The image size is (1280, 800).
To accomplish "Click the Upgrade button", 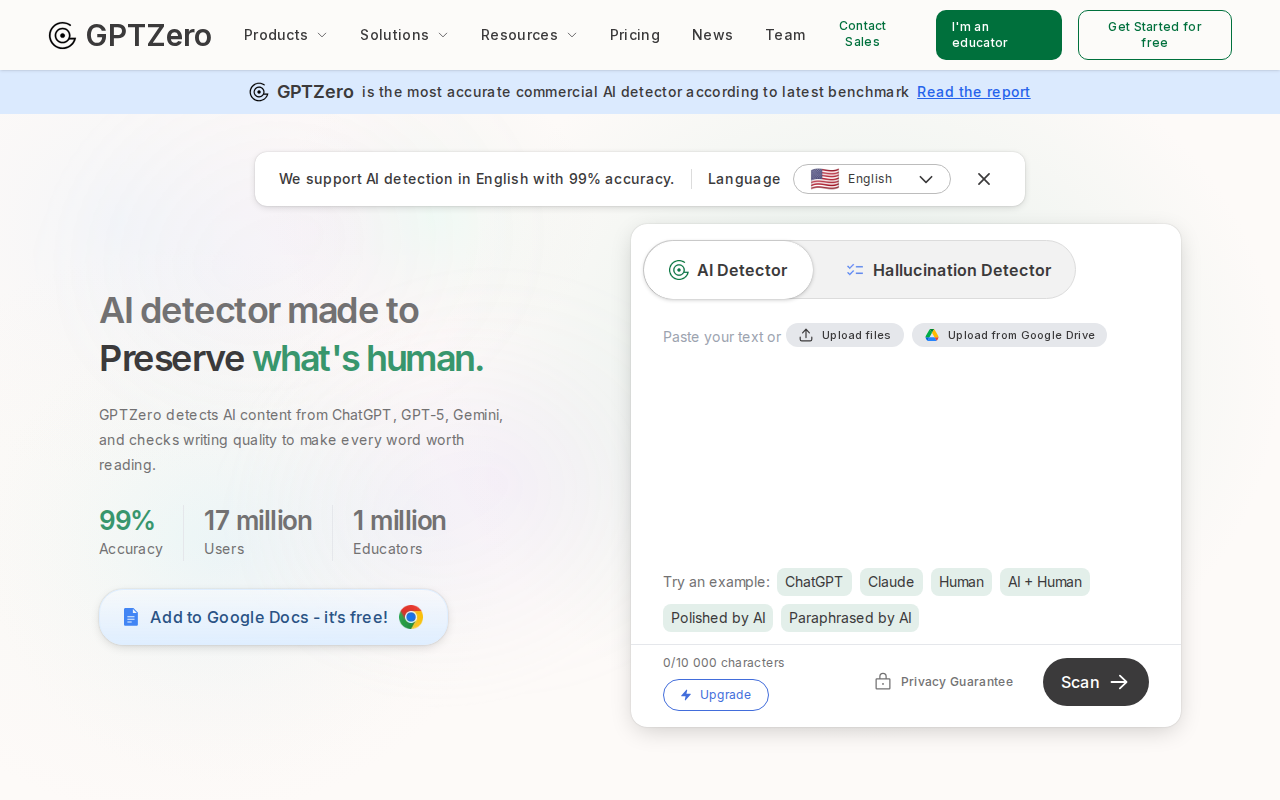I will point(716,695).
